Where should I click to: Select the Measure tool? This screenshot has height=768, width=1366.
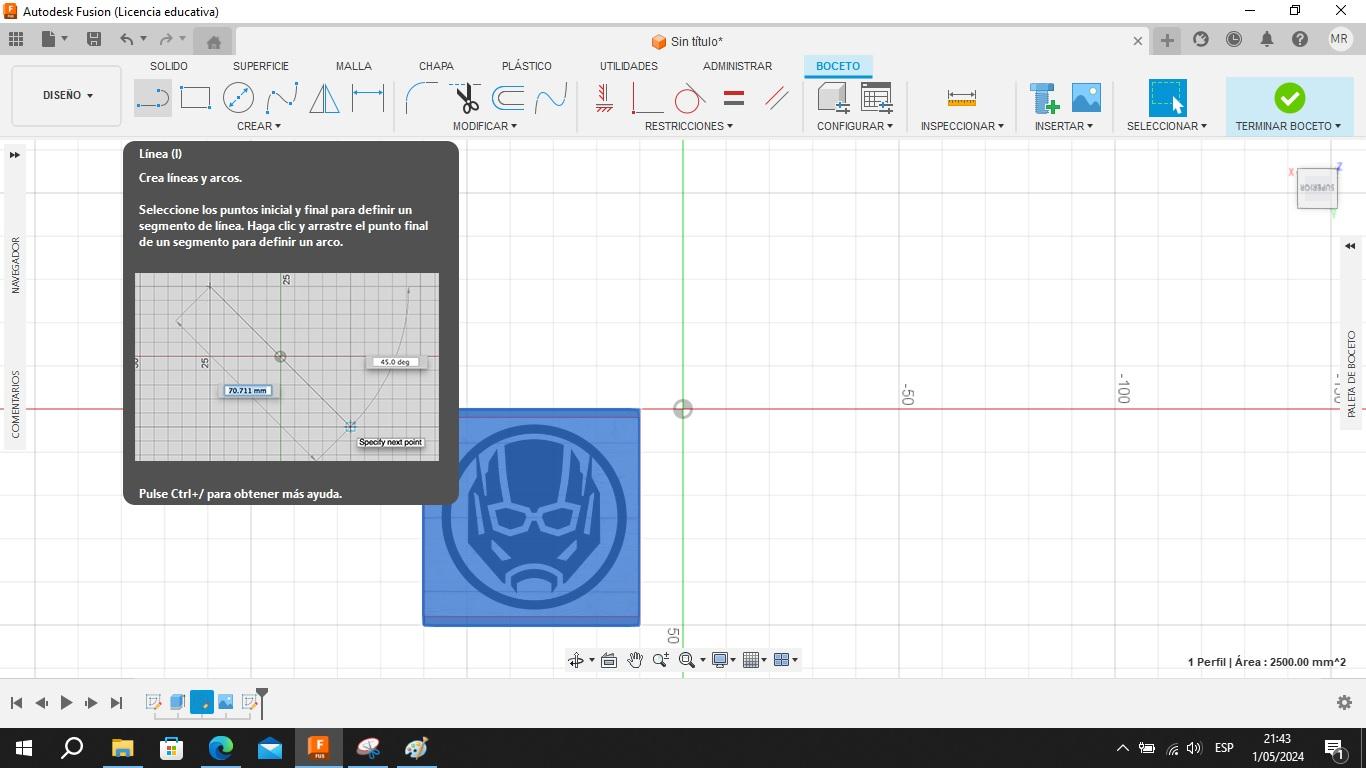coord(961,98)
